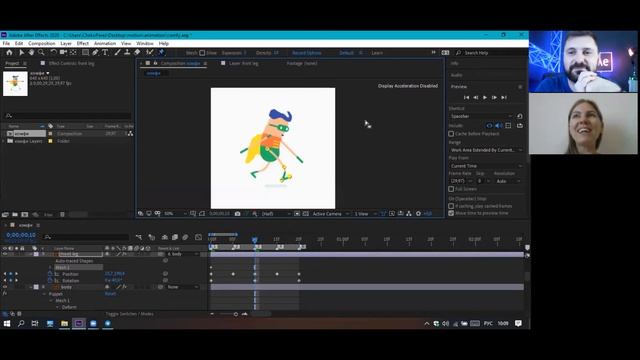Collapse the Puppet effect group
The height and width of the screenshot is (360, 640).
click(44, 294)
